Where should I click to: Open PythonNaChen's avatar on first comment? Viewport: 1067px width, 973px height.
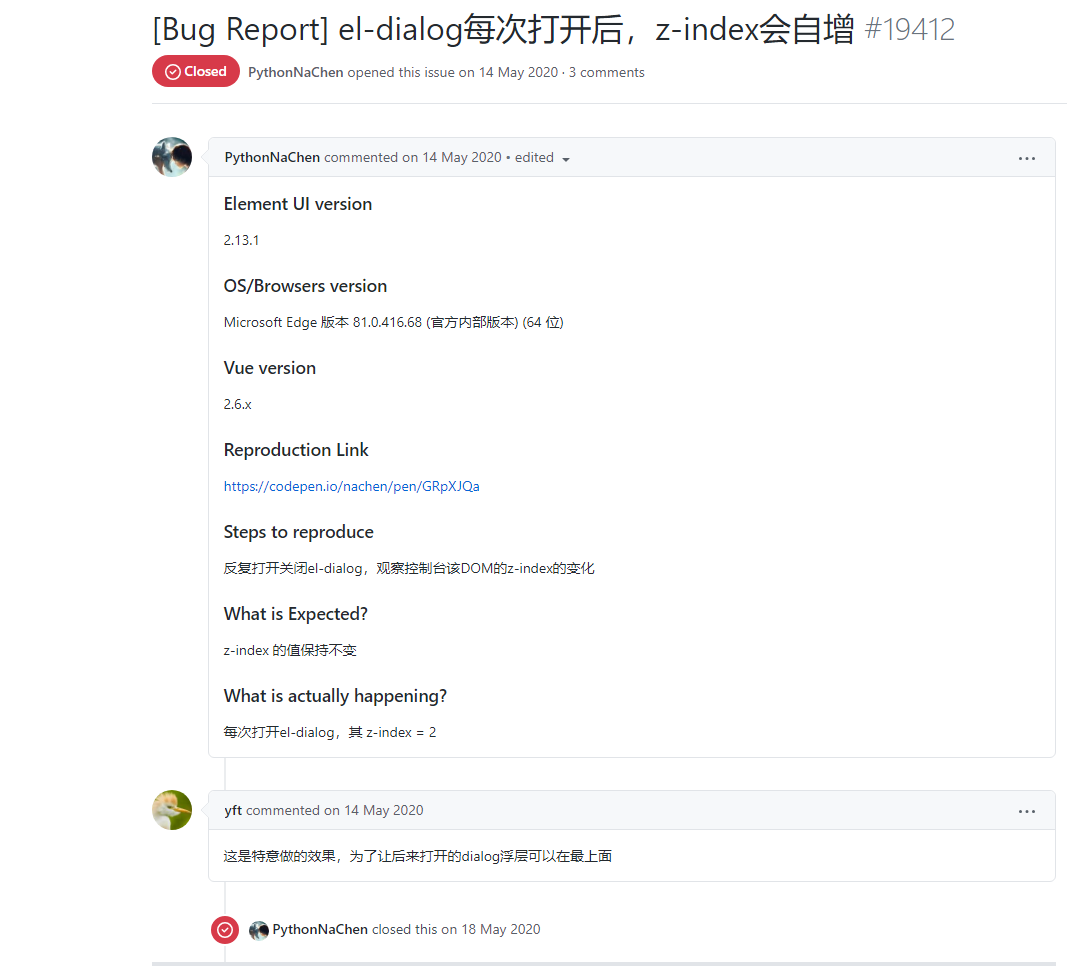pos(172,157)
